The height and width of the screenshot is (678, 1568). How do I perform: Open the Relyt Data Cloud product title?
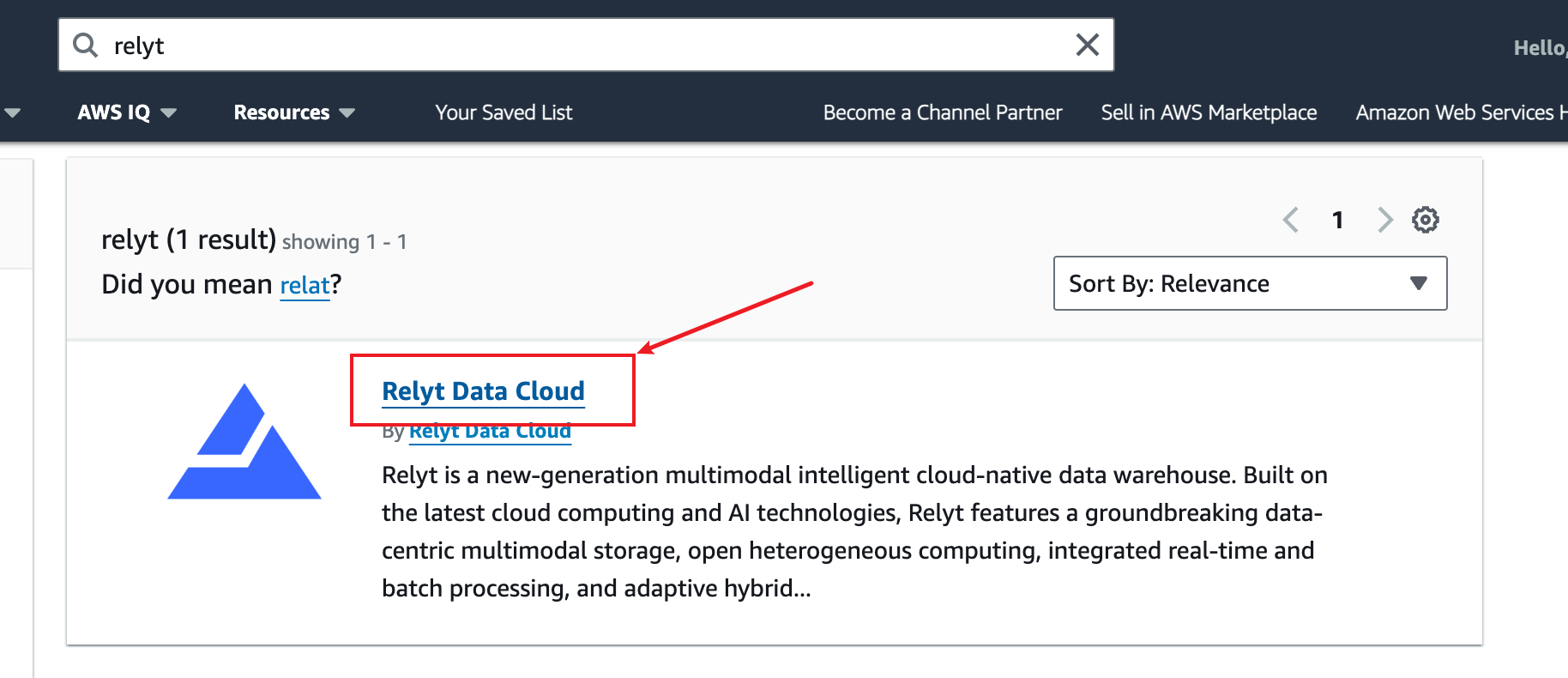click(x=483, y=391)
